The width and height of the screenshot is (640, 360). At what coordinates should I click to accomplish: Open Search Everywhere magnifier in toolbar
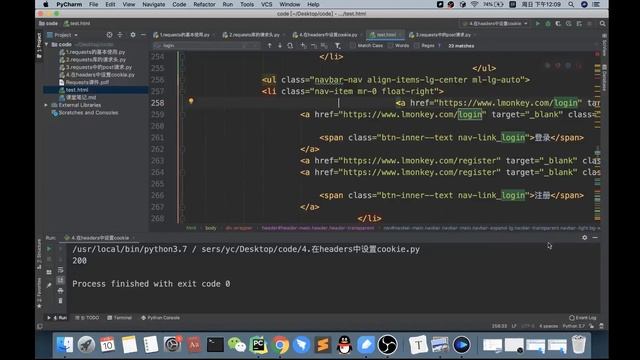[602, 24]
